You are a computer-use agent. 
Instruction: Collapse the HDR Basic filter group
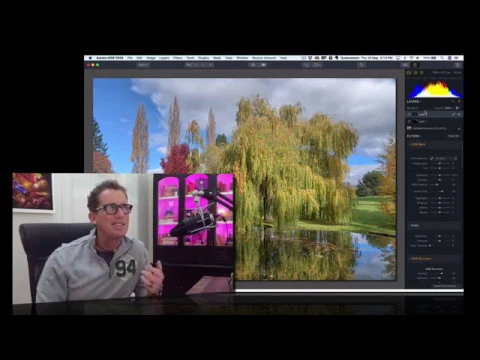(x=418, y=145)
